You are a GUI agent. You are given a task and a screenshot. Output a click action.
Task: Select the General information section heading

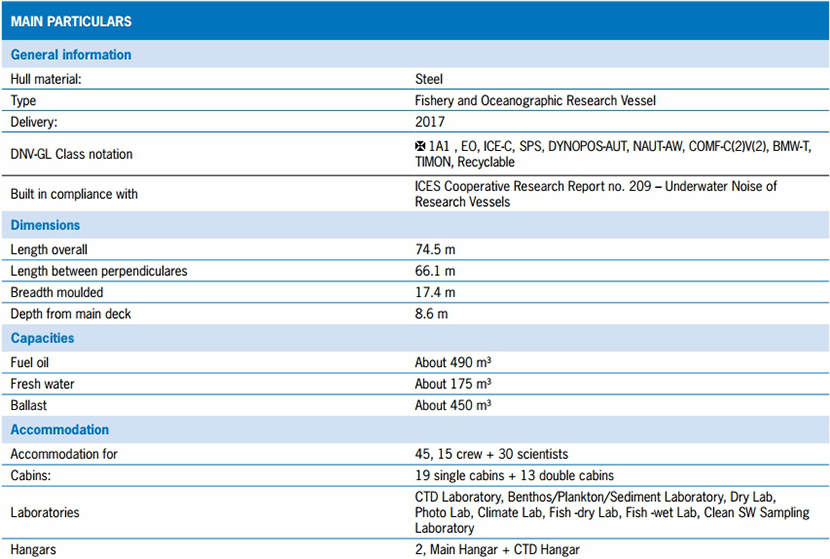click(71, 55)
